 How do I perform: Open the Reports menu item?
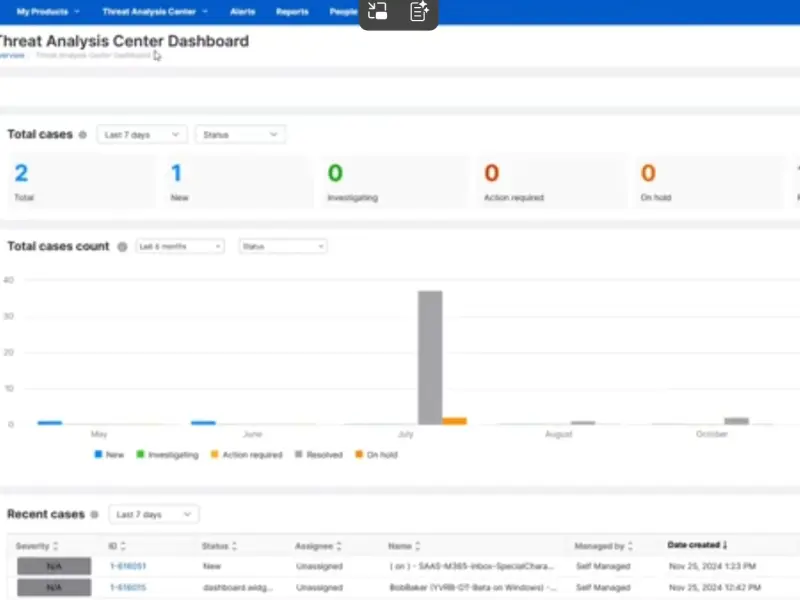pyautogui.click(x=292, y=12)
